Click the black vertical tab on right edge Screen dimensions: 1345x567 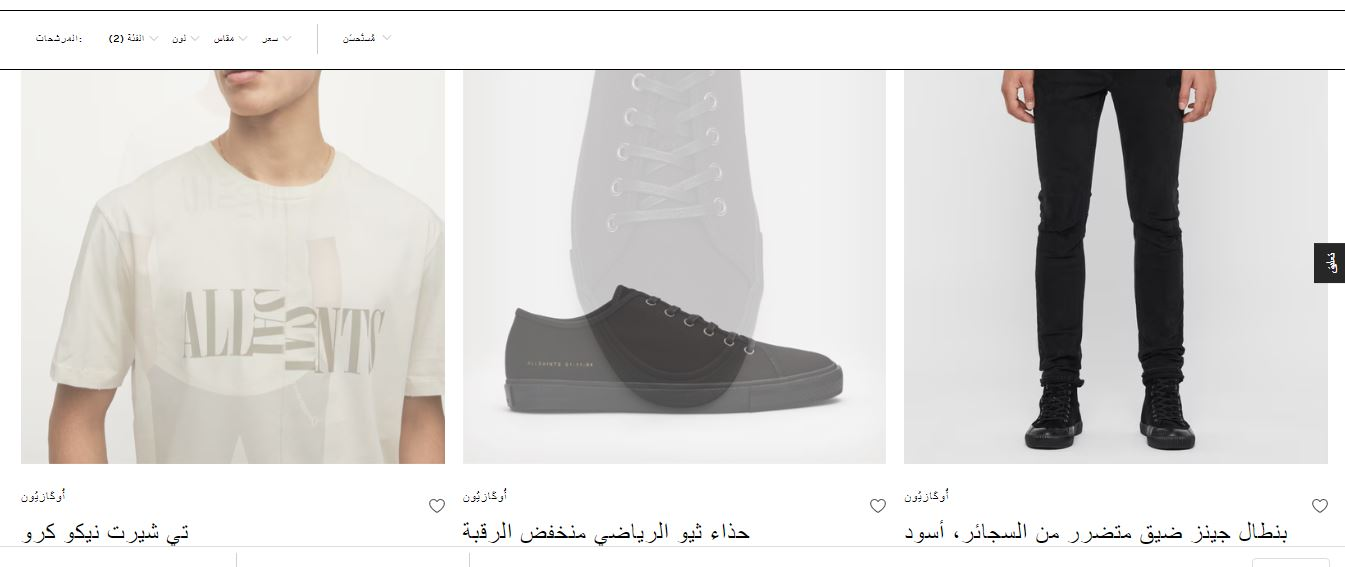click(1330, 263)
